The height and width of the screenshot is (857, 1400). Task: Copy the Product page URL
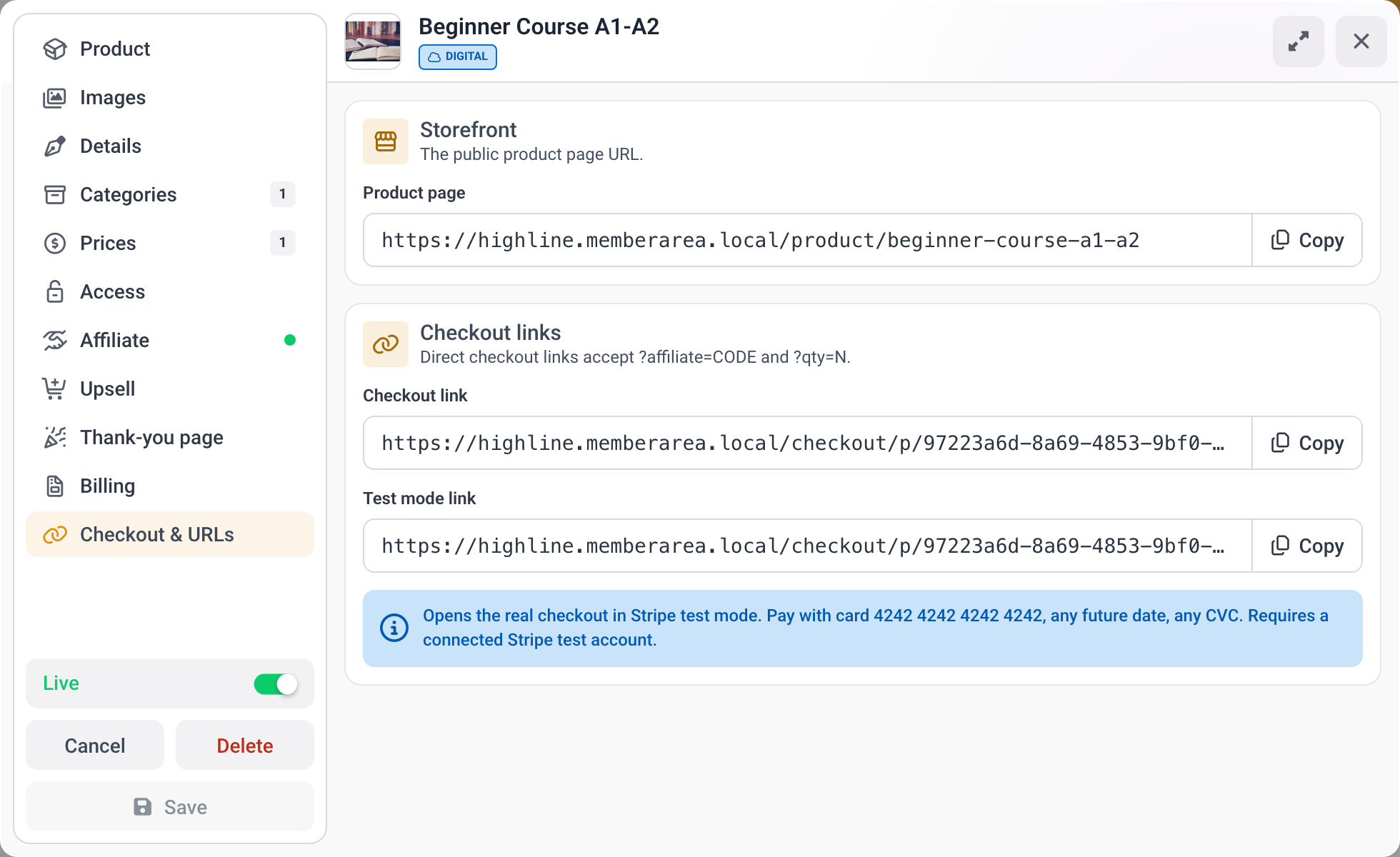pos(1307,240)
